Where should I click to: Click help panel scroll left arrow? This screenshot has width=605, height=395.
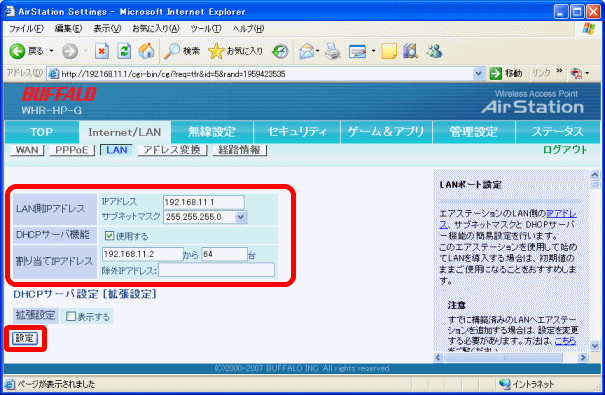pyautogui.click(x=438, y=358)
